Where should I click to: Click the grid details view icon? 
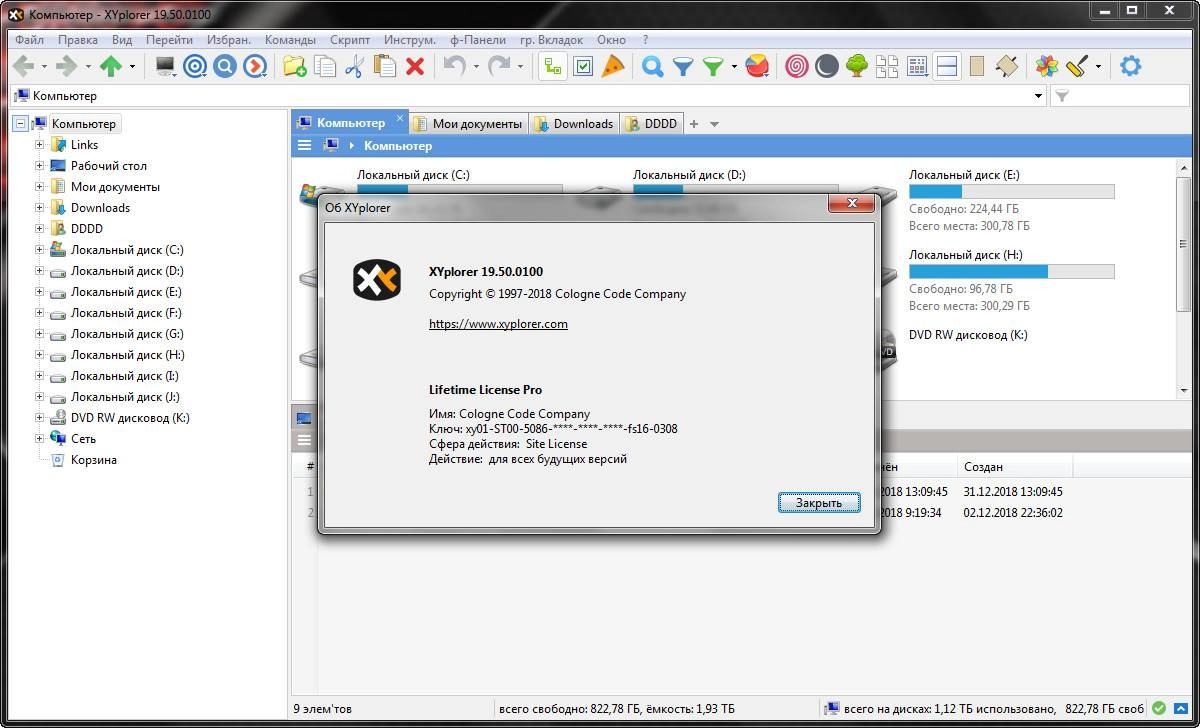pos(917,66)
